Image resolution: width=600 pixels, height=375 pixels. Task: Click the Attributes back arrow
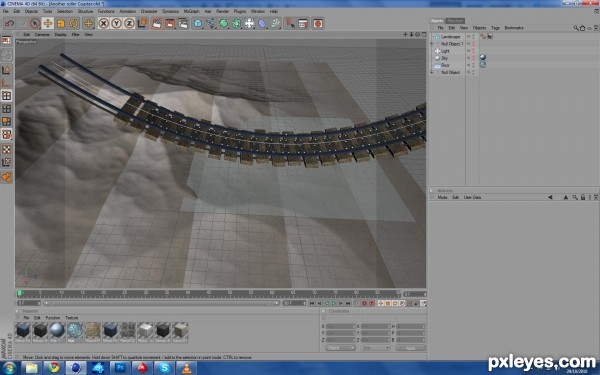(550, 197)
